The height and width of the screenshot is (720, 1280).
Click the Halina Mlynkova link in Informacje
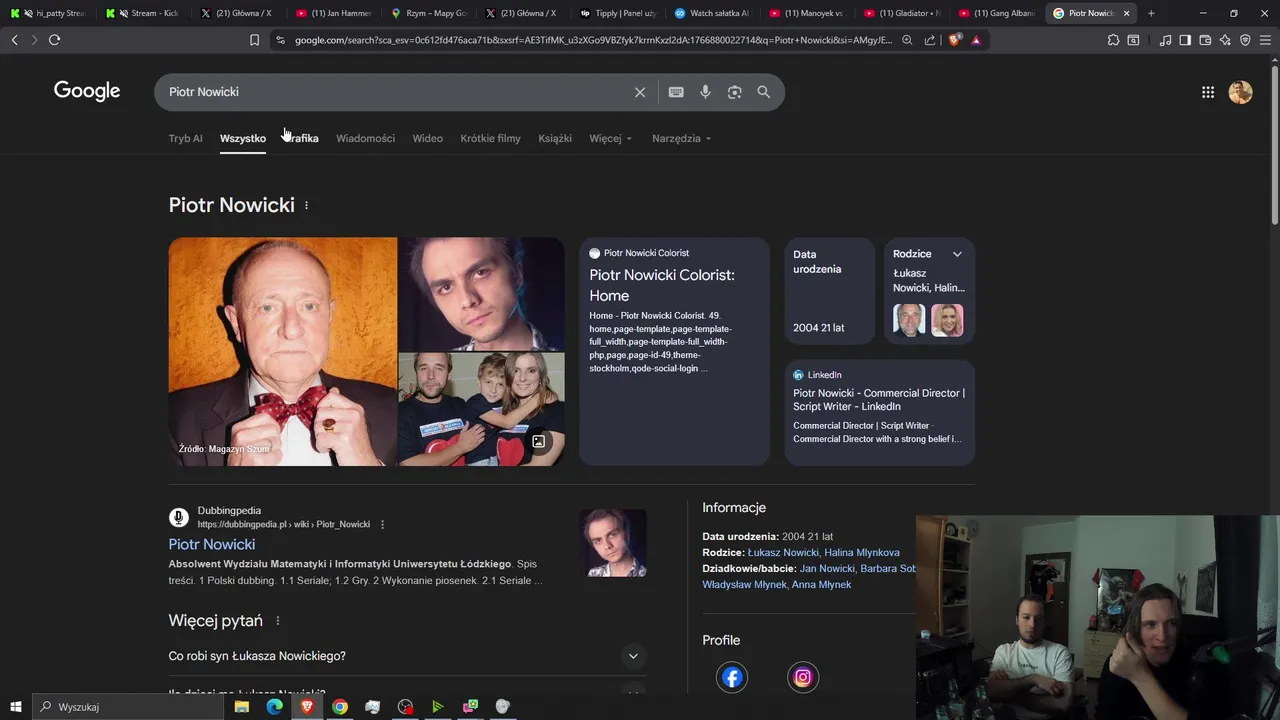tap(862, 552)
